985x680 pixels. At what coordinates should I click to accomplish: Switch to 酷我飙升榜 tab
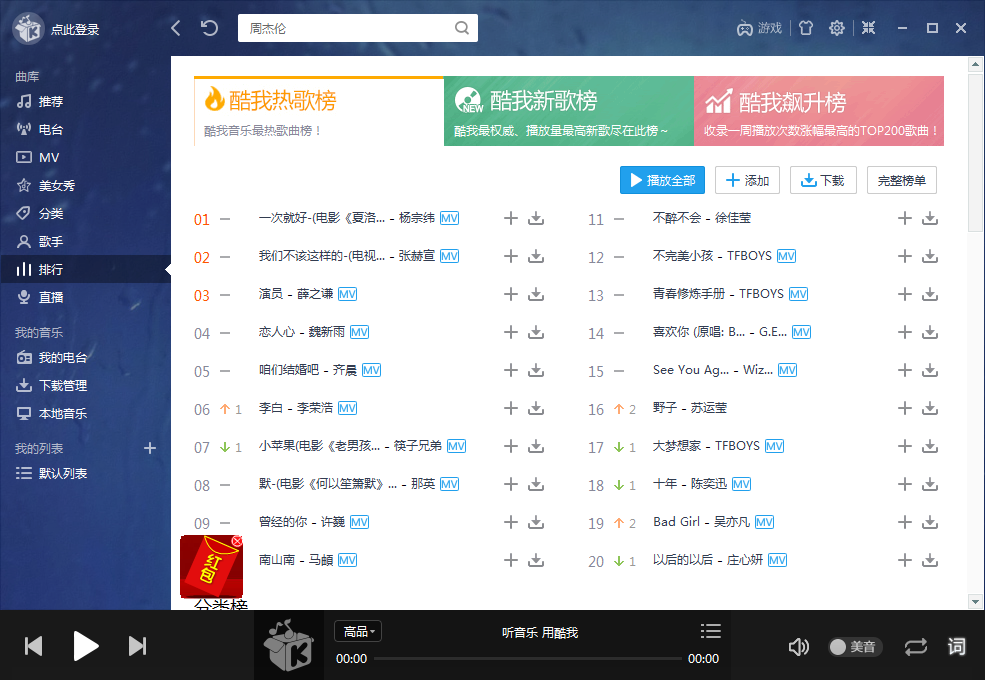point(819,111)
